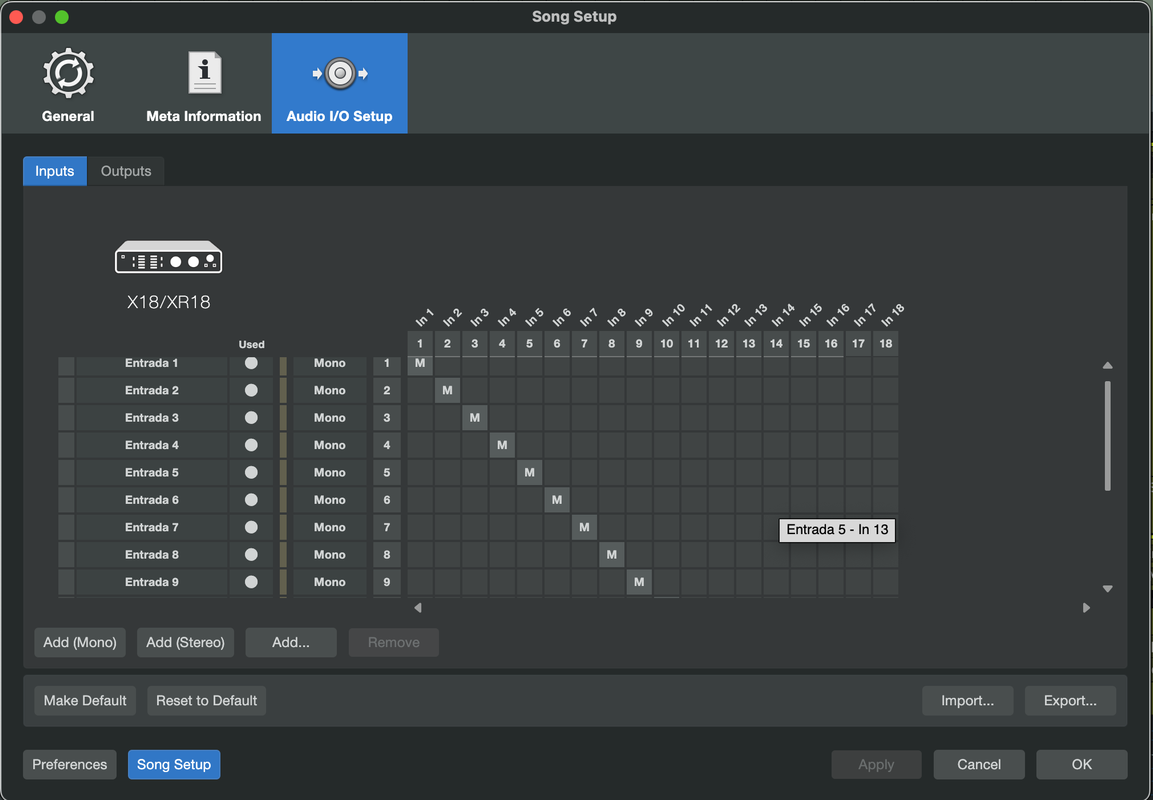Open Export... for I/O configuration
The image size is (1153, 800).
[x=1070, y=701]
